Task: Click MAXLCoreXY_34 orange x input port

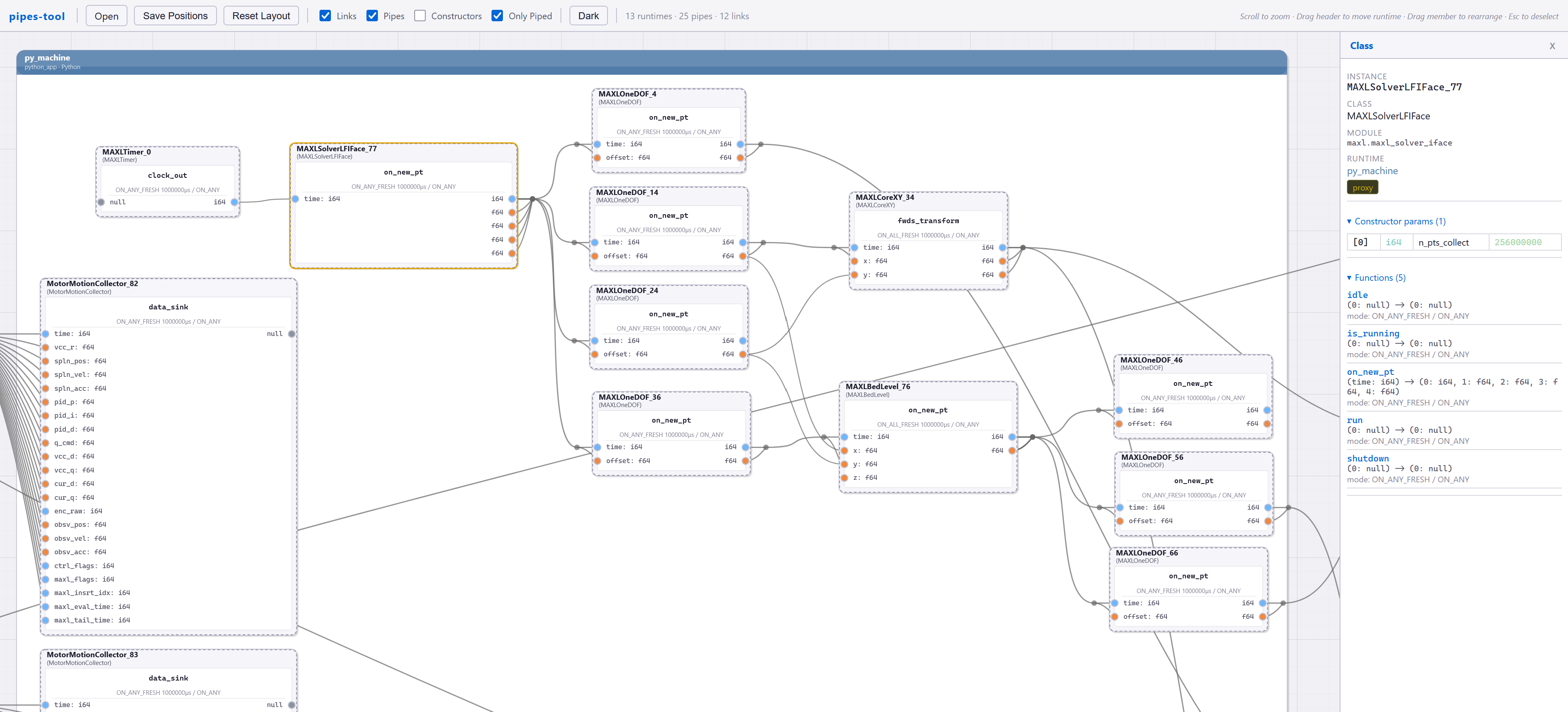Action: 855,261
